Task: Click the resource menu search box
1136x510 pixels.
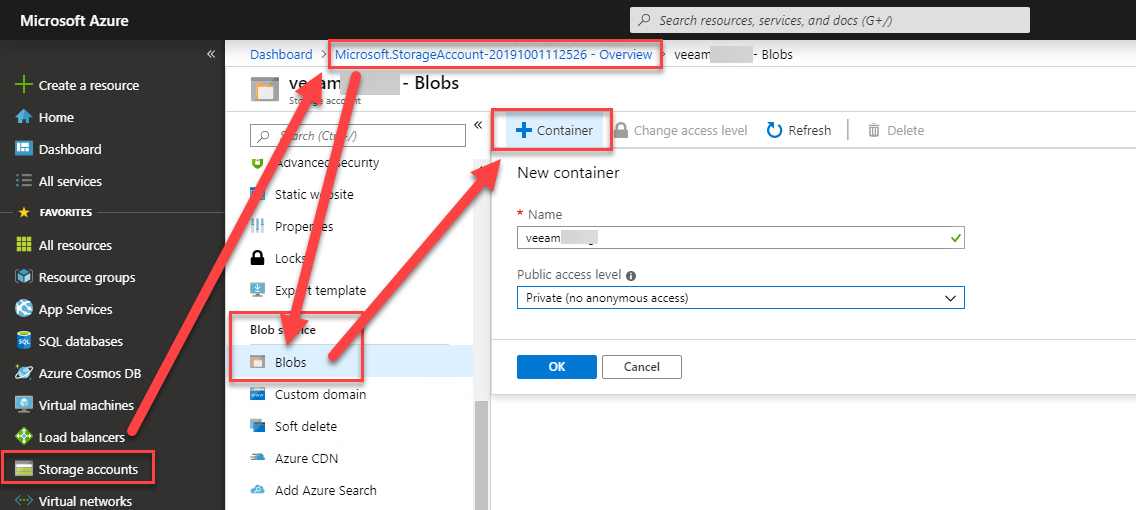Action: click(x=358, y=135)
